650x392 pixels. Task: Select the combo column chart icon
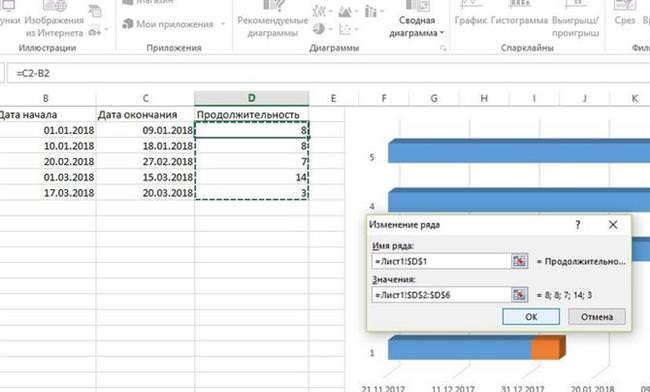click(x=370, y=12)
